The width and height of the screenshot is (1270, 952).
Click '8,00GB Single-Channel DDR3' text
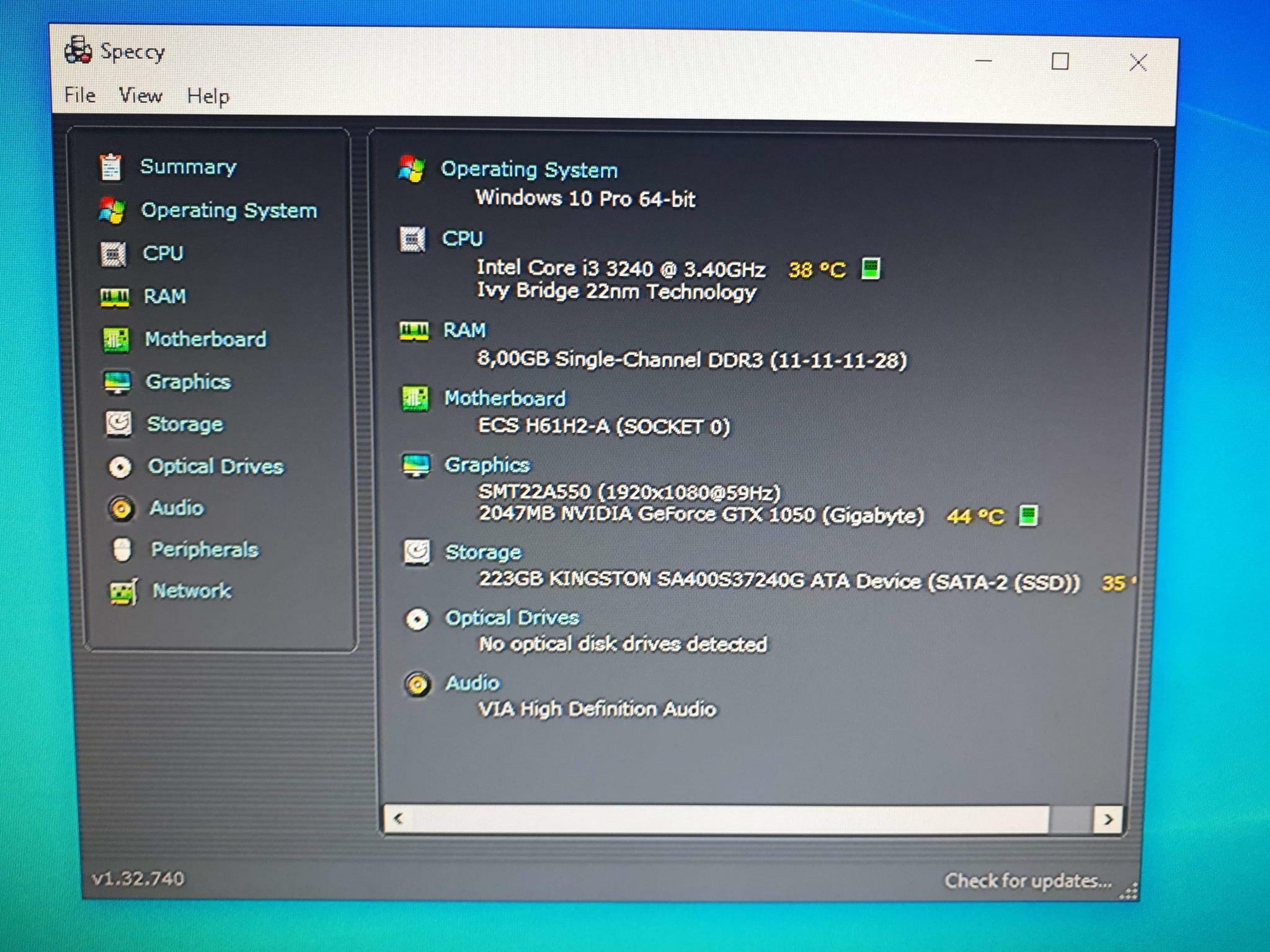[619, 359]
